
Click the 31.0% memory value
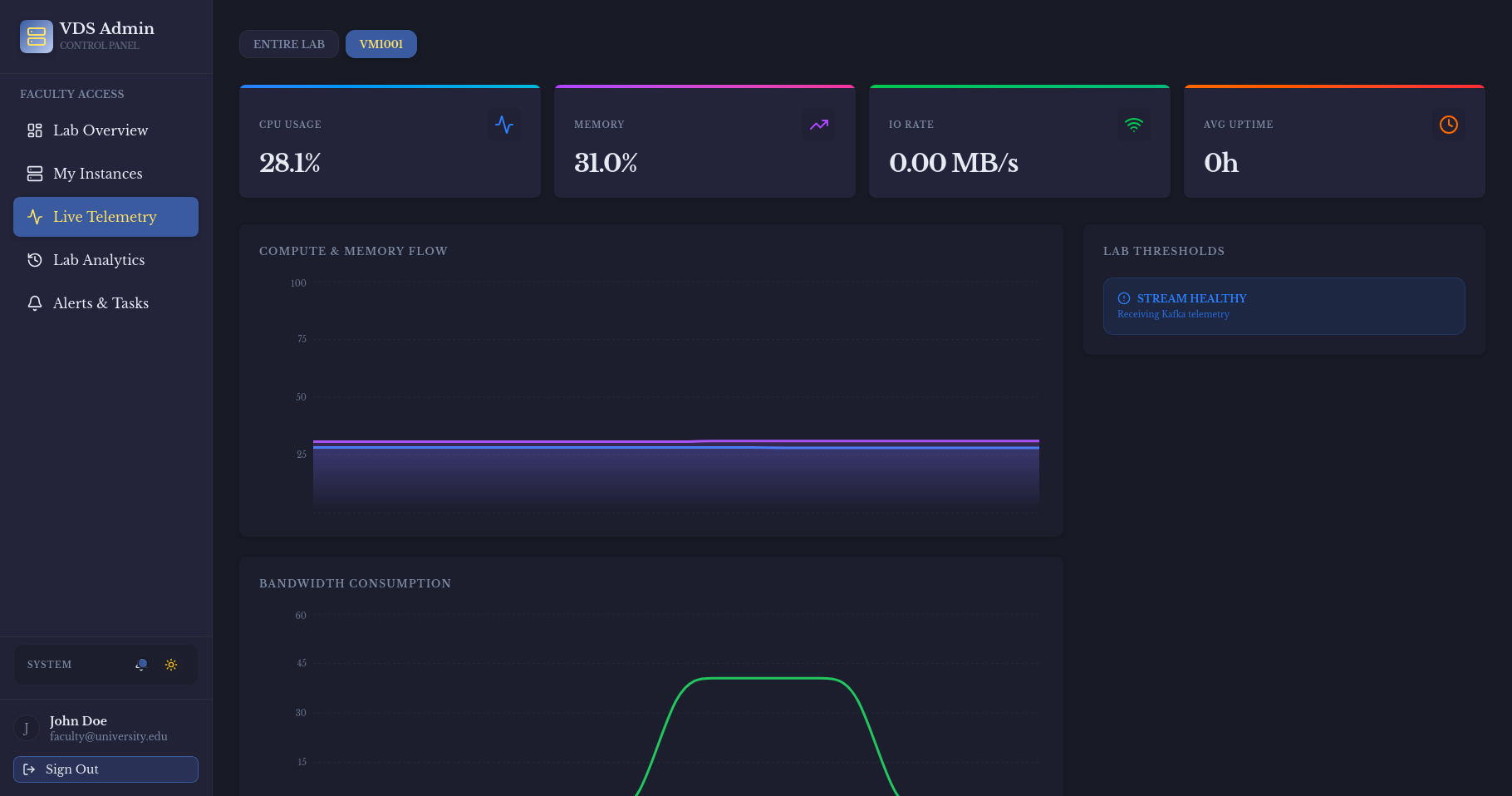click(x=606, y=163)
